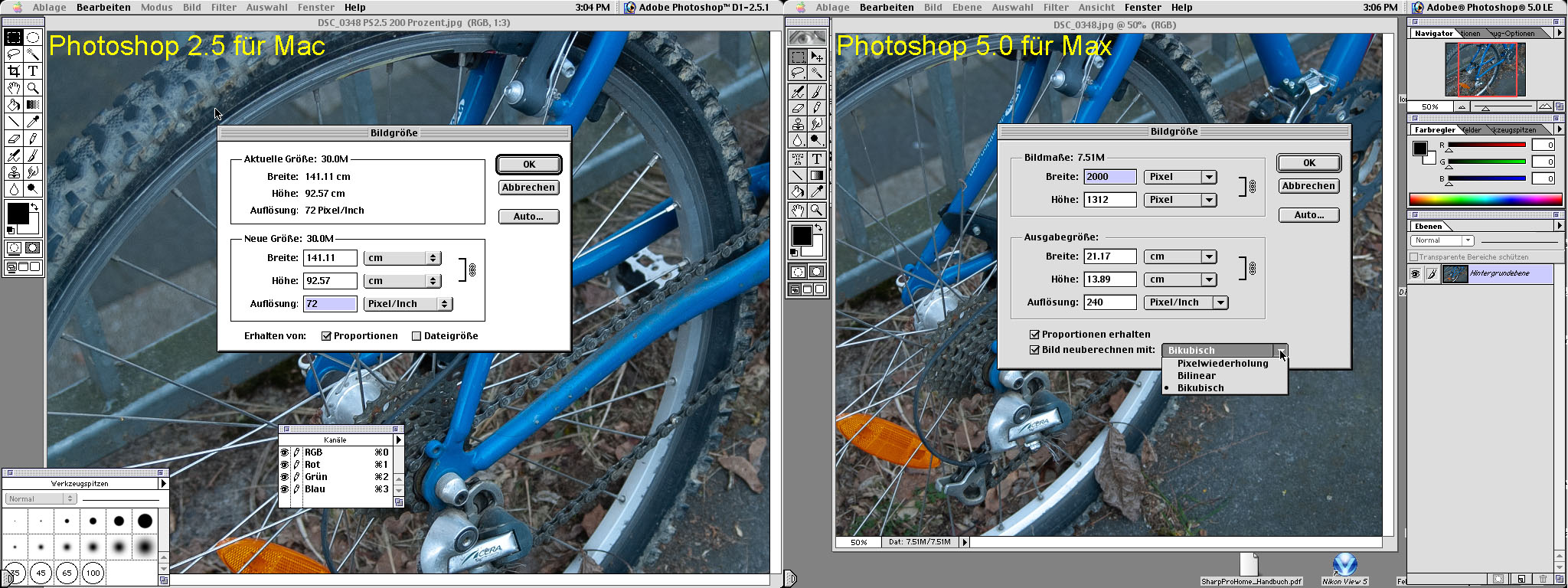Choose the gradient tool in Photoshop 5.0 toolbox
1568x588 pixels.
[817, 175]
